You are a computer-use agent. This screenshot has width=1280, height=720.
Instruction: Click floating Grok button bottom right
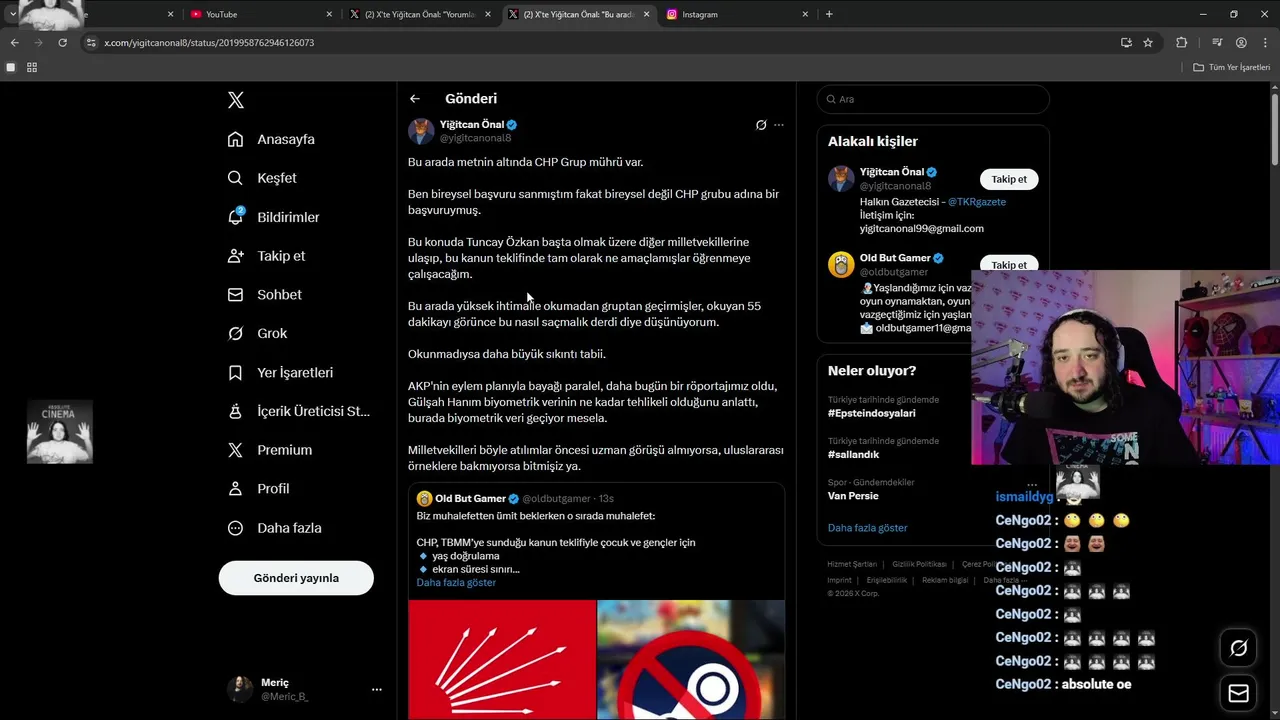pyautogui.click(x=1238, y=649)
